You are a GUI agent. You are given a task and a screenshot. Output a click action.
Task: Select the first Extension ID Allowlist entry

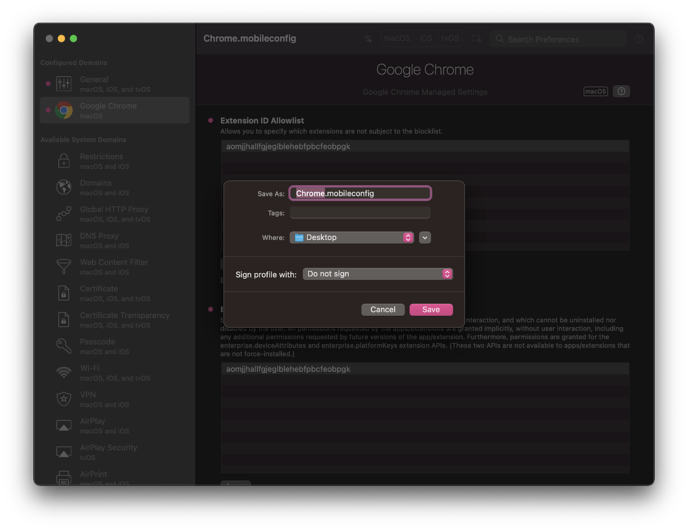[425, 146]
